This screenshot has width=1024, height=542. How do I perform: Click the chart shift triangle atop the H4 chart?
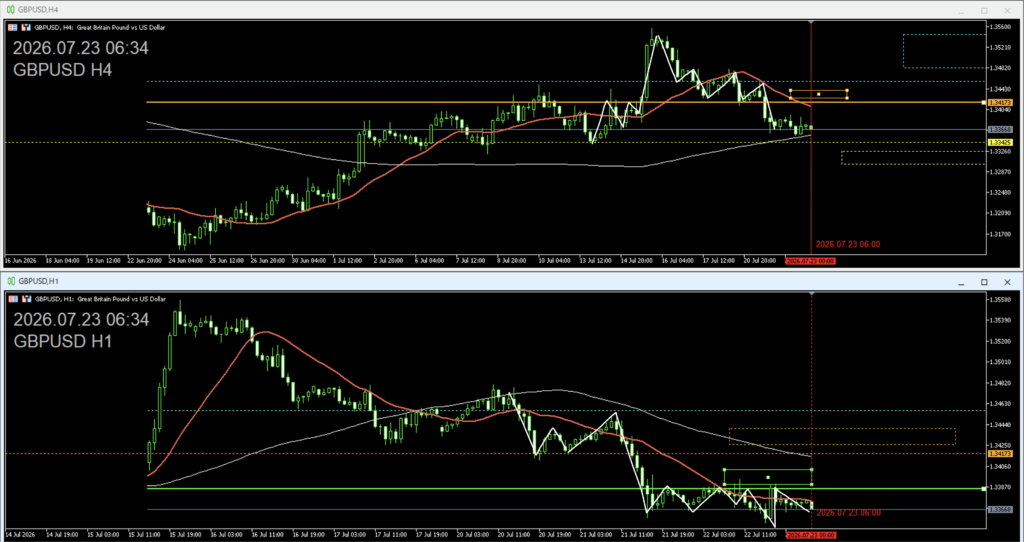click(811, 23)
